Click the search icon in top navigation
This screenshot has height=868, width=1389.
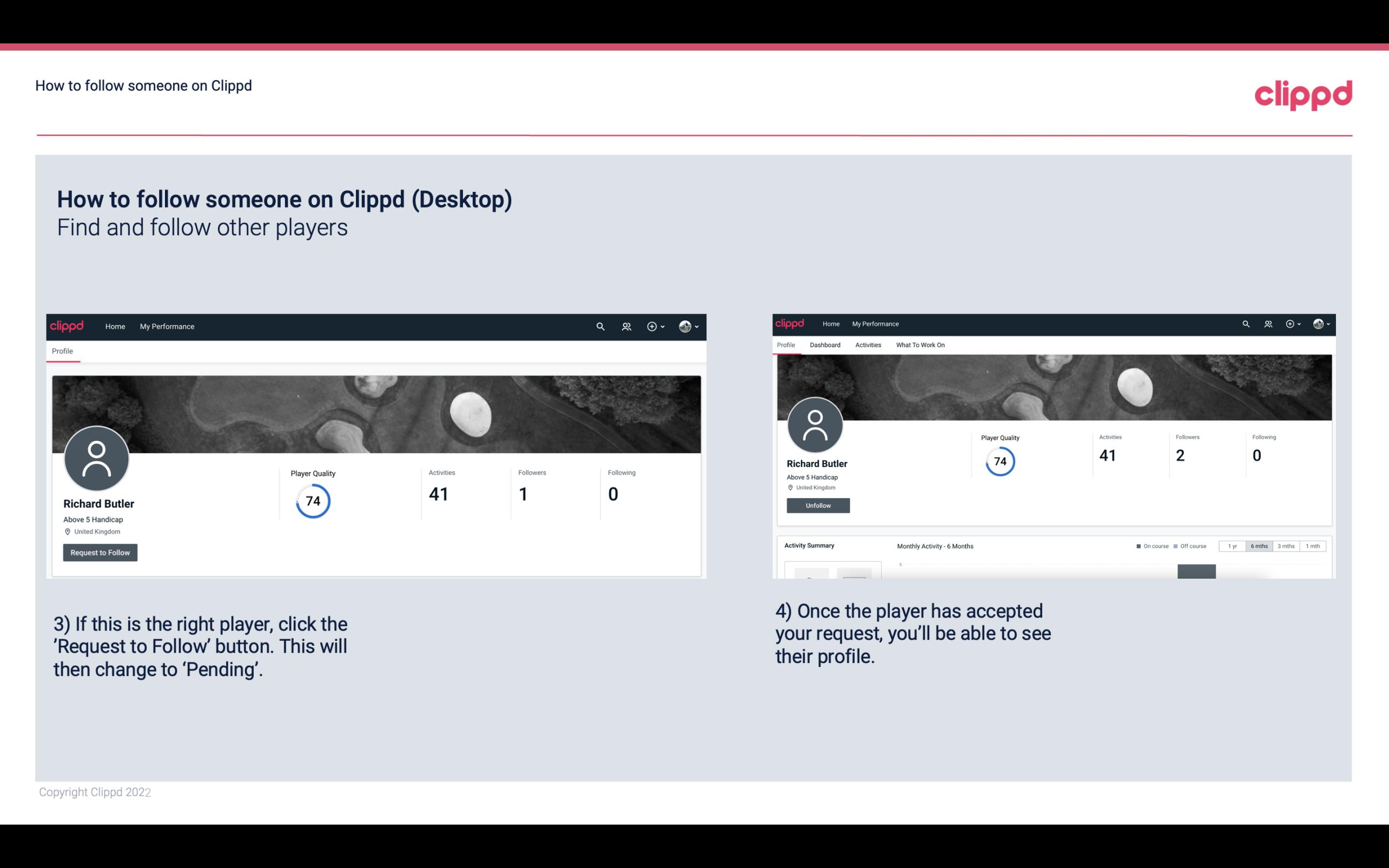[x=600, y=326]
